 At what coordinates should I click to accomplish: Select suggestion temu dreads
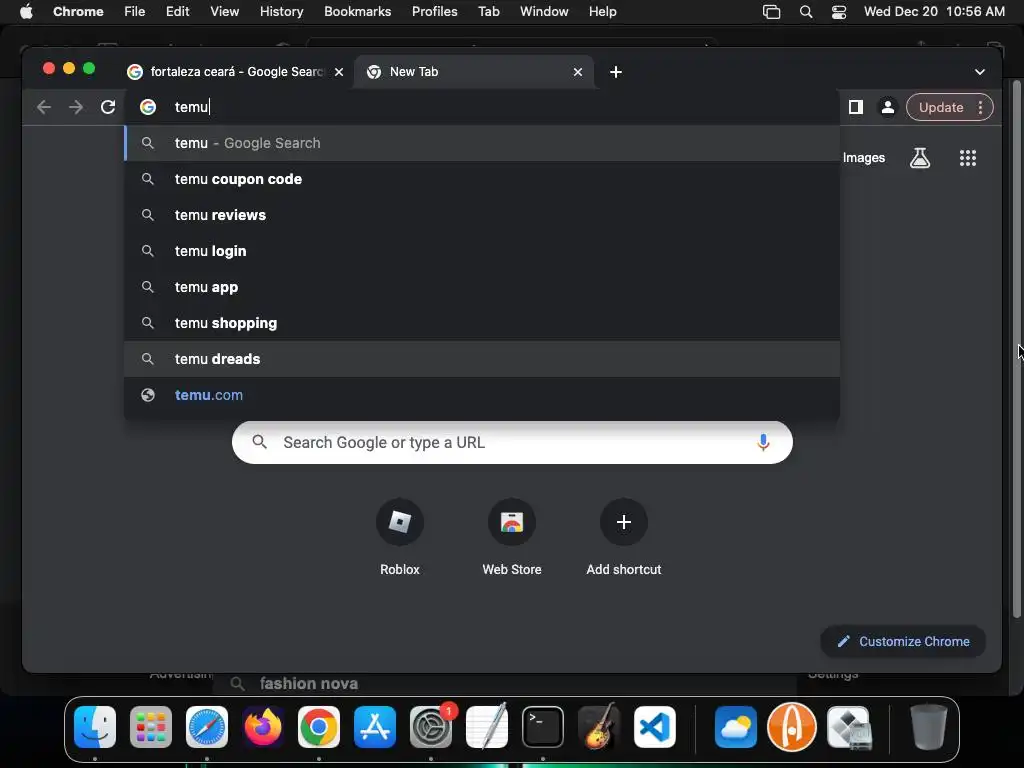coord(482,359)
